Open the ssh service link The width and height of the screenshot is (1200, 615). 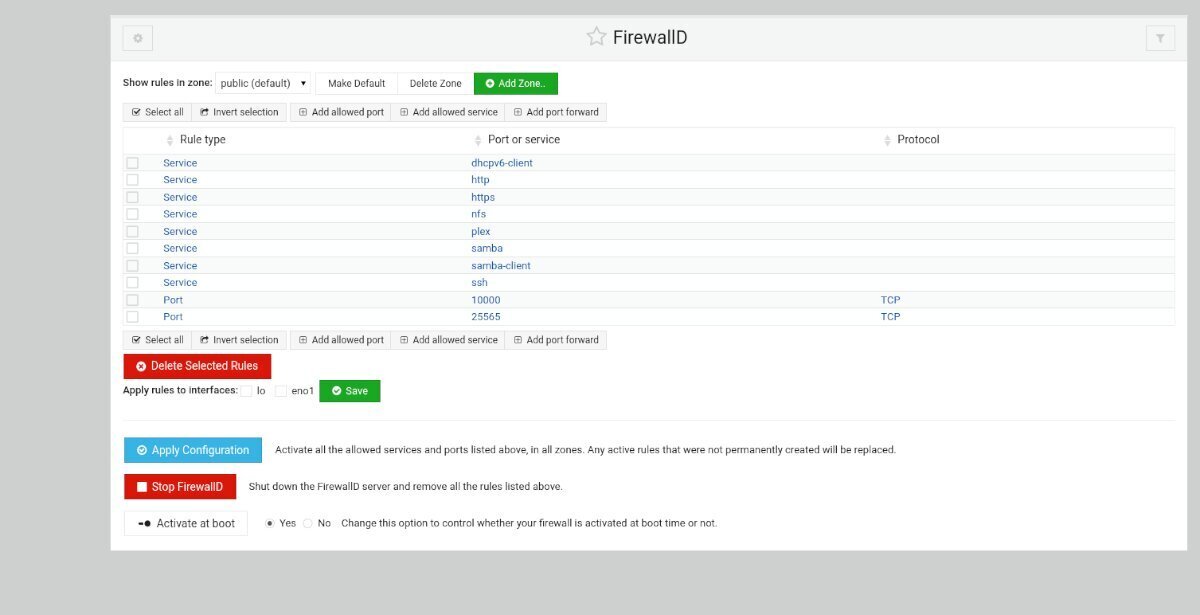click(479, 282)
